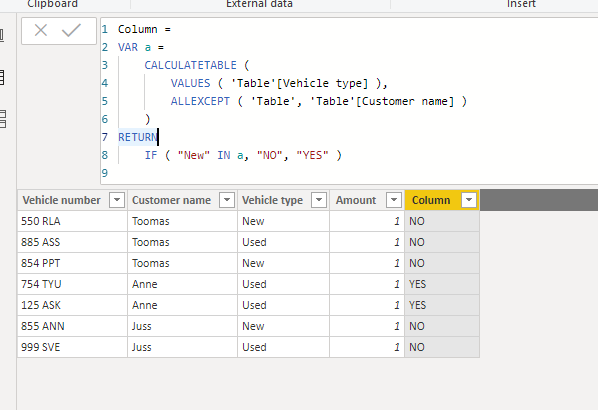Click the cell 999 SVE
This screenshot has height=410, width=598.
tap(72, 347)
